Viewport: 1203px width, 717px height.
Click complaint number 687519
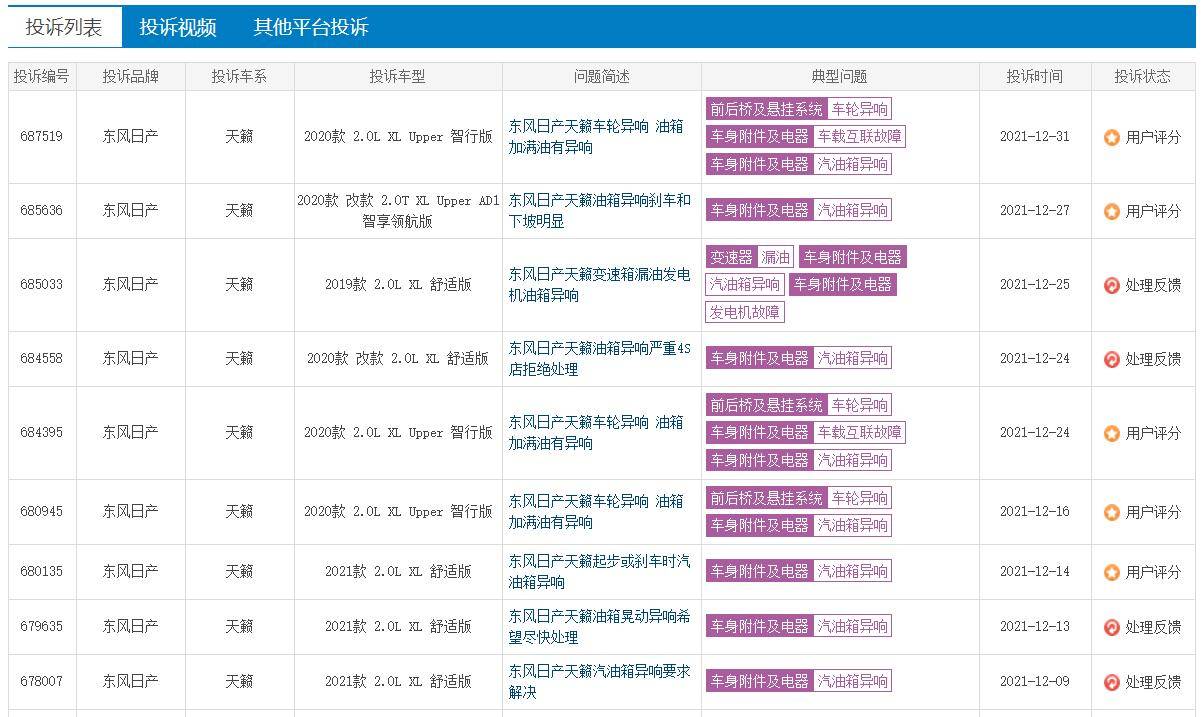[x=41, y=137]
